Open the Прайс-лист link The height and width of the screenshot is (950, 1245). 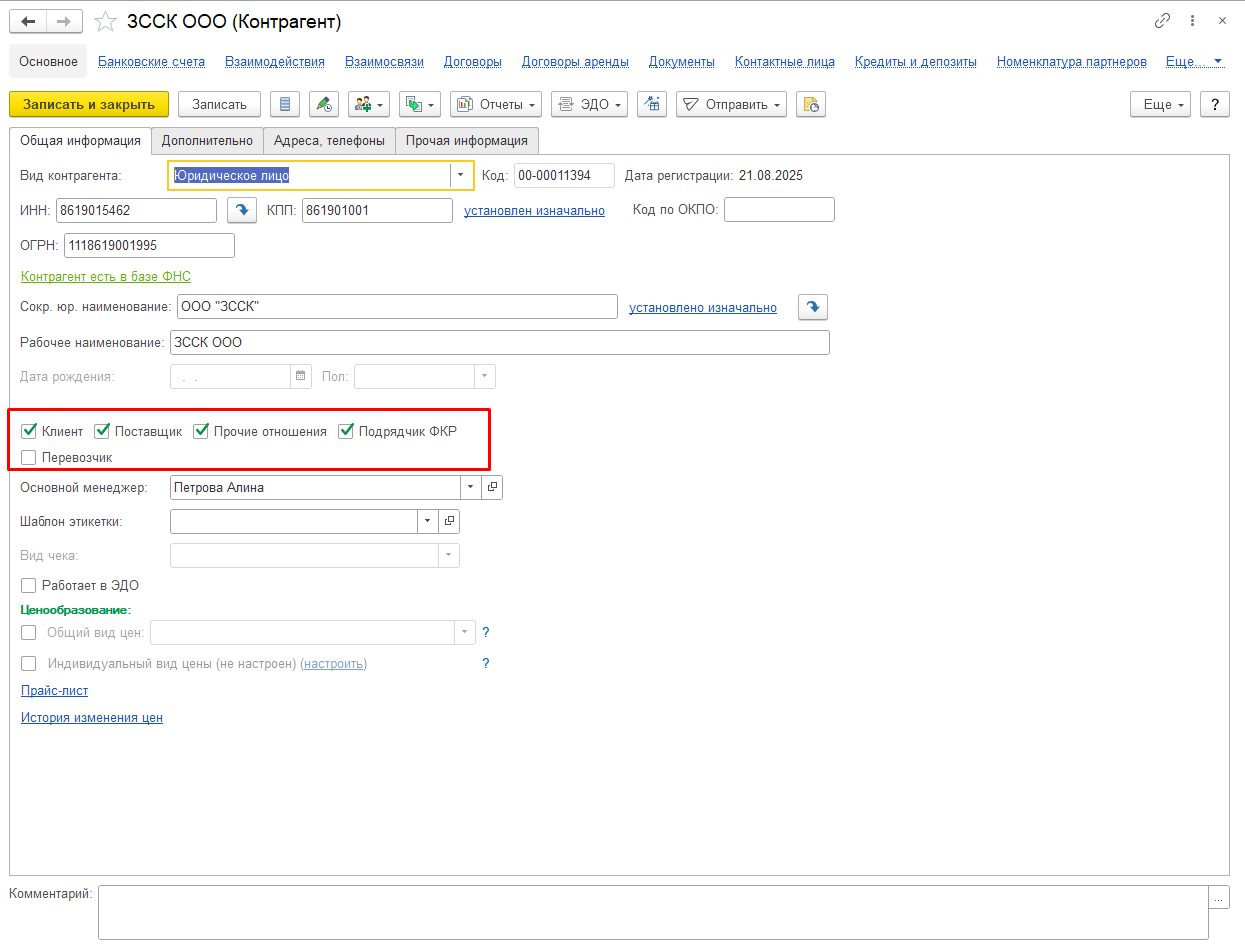55,690
